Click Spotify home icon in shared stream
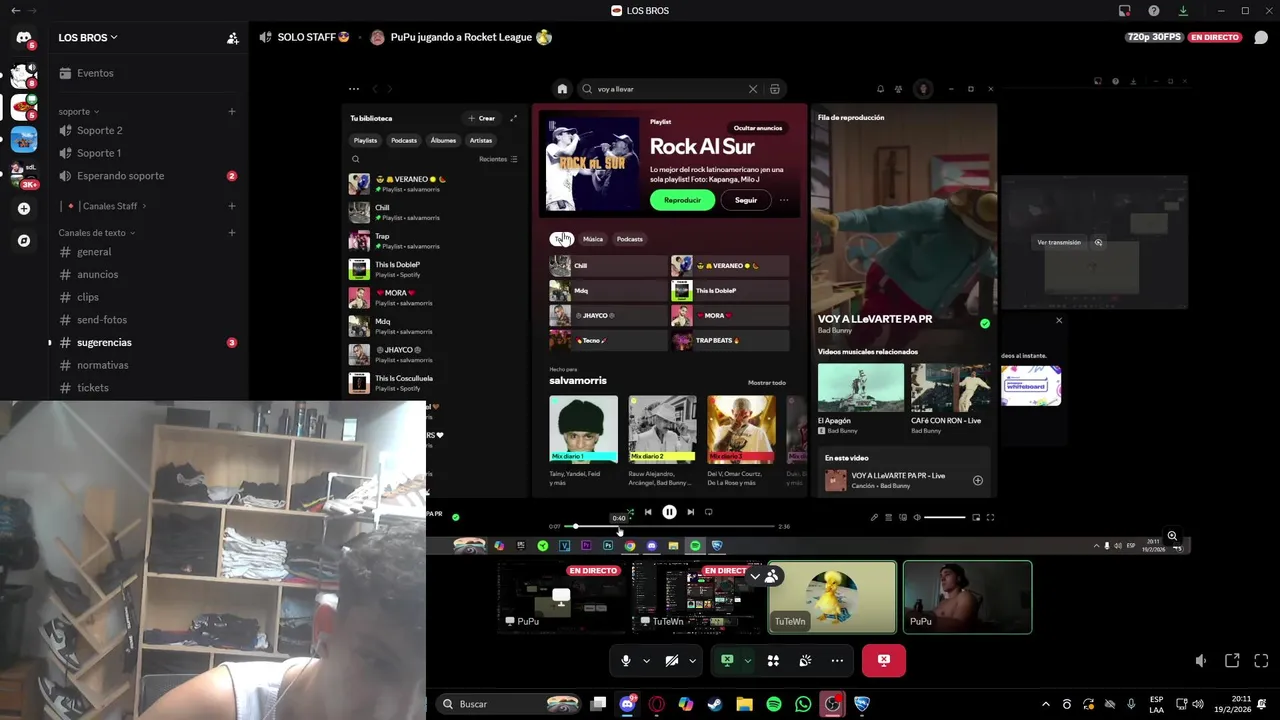 pos(562,89)
